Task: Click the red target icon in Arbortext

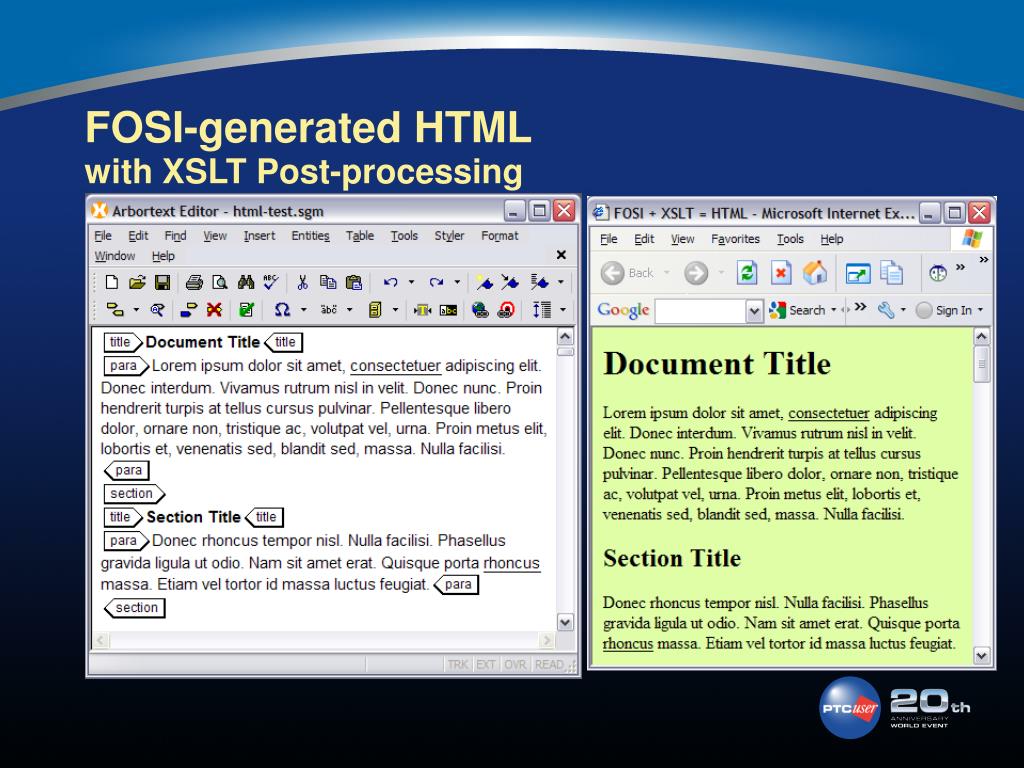Action: pos(506,310)
